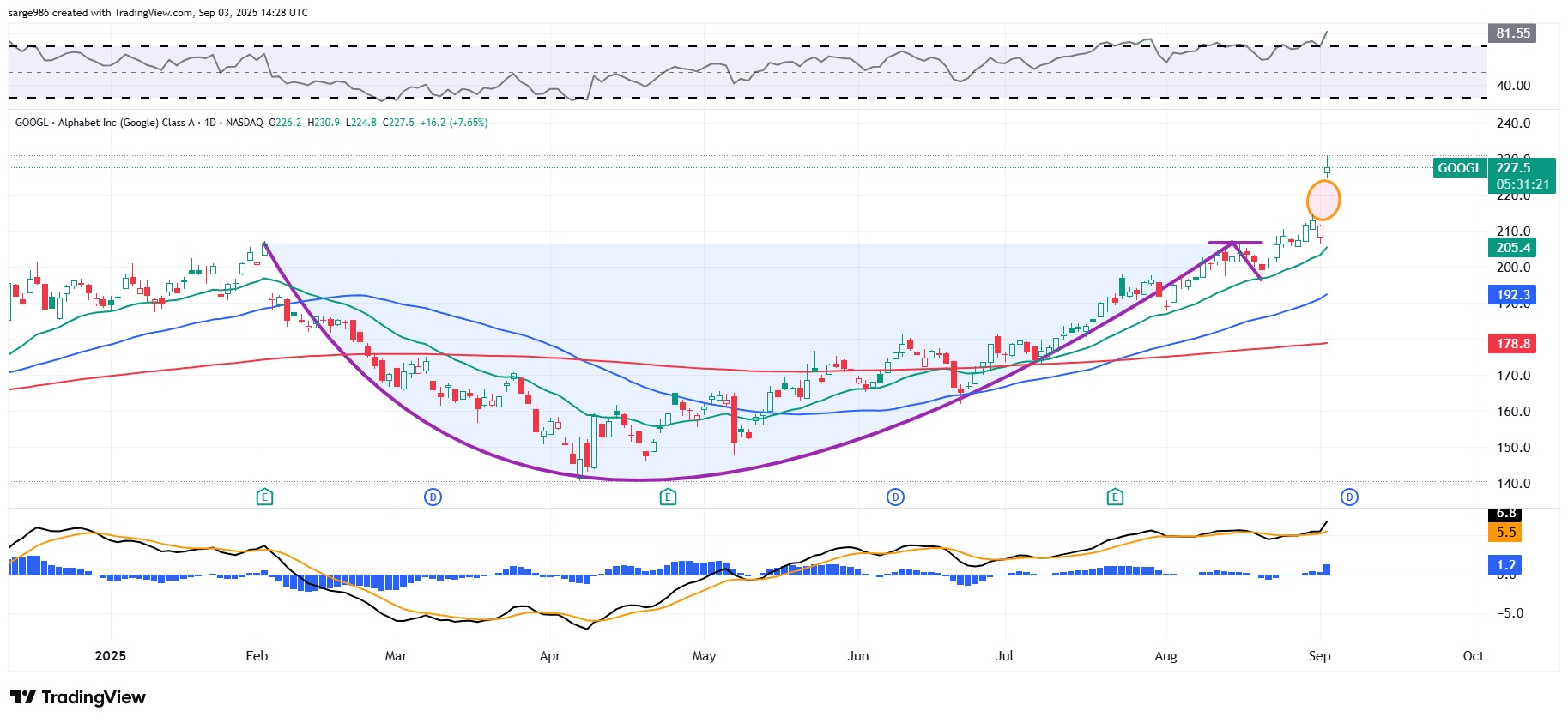Click the Sep label on time axis

click(x=1319, y=656)
